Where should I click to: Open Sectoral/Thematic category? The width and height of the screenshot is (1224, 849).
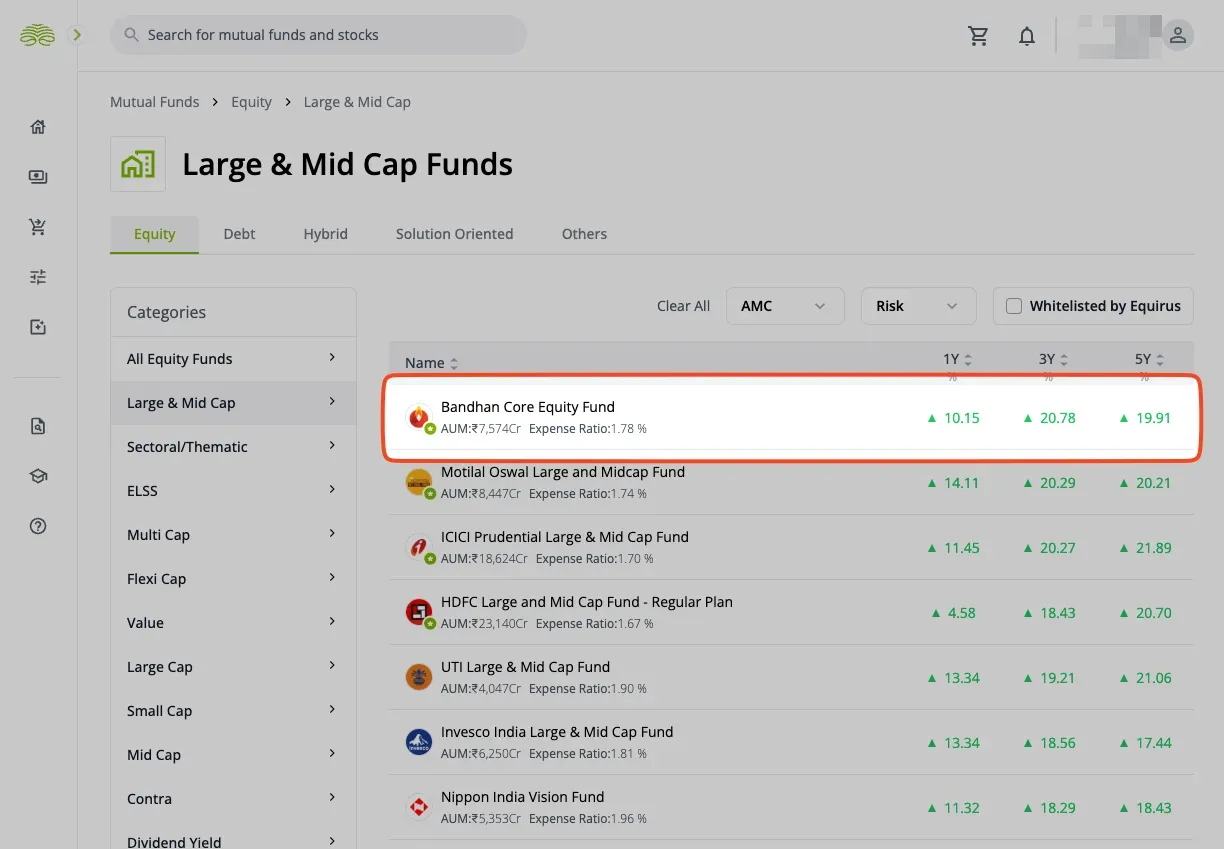pyautogui.click(x=233, y=447)
